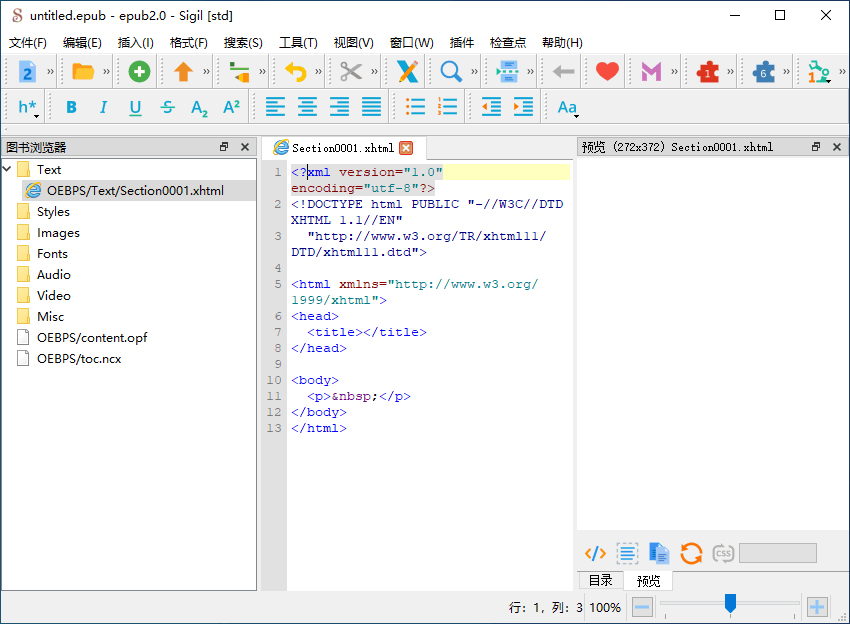Toggle Italic formatting

[x=103, y=107]
